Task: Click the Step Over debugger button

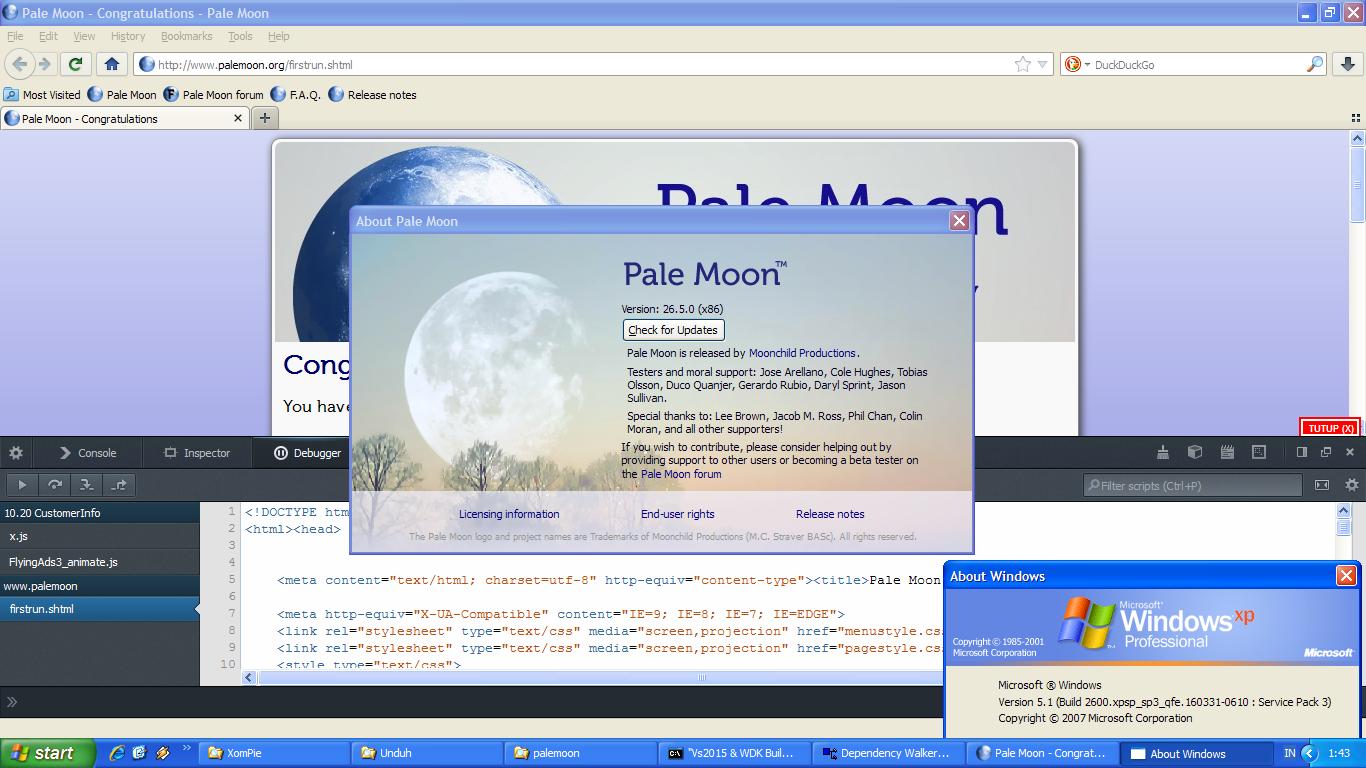Action: tap(54, 485)
